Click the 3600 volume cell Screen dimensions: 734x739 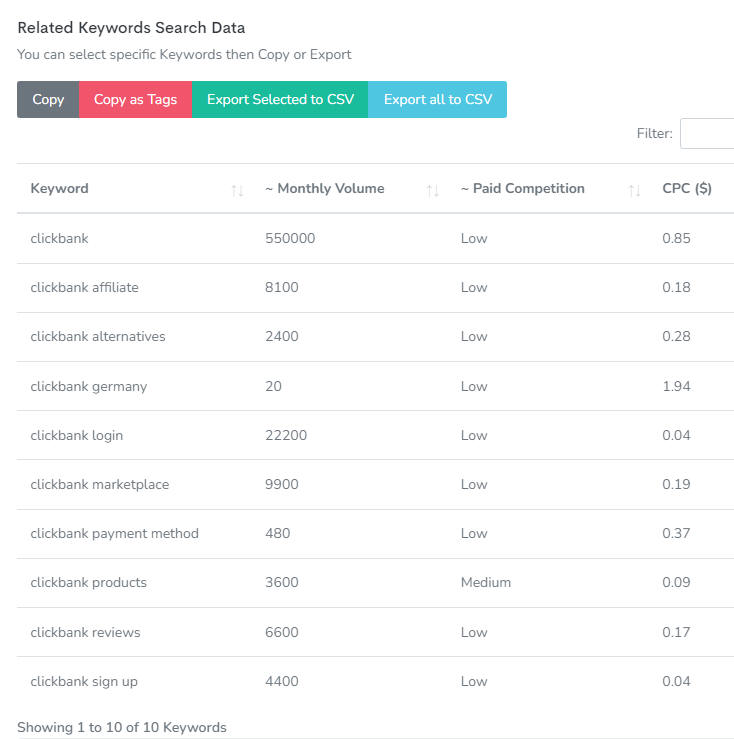[281, 583]
